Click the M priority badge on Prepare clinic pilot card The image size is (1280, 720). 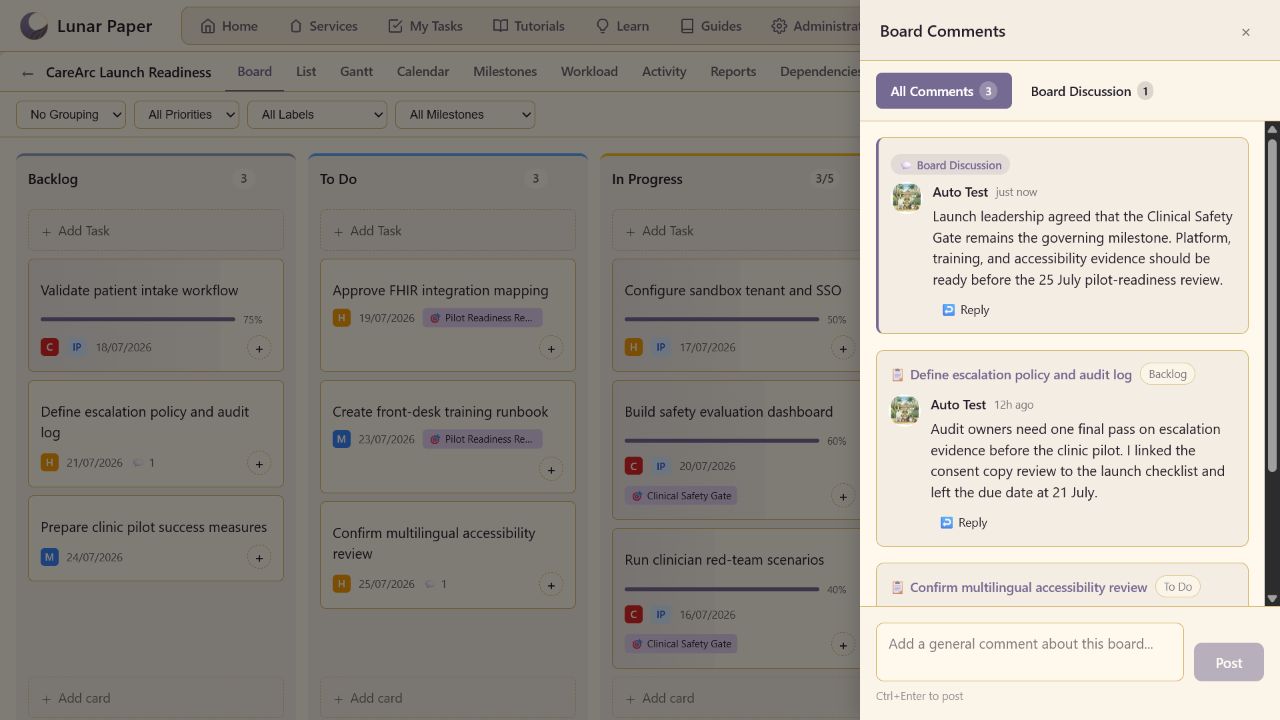pyautogui.click(x=49, y=557)
